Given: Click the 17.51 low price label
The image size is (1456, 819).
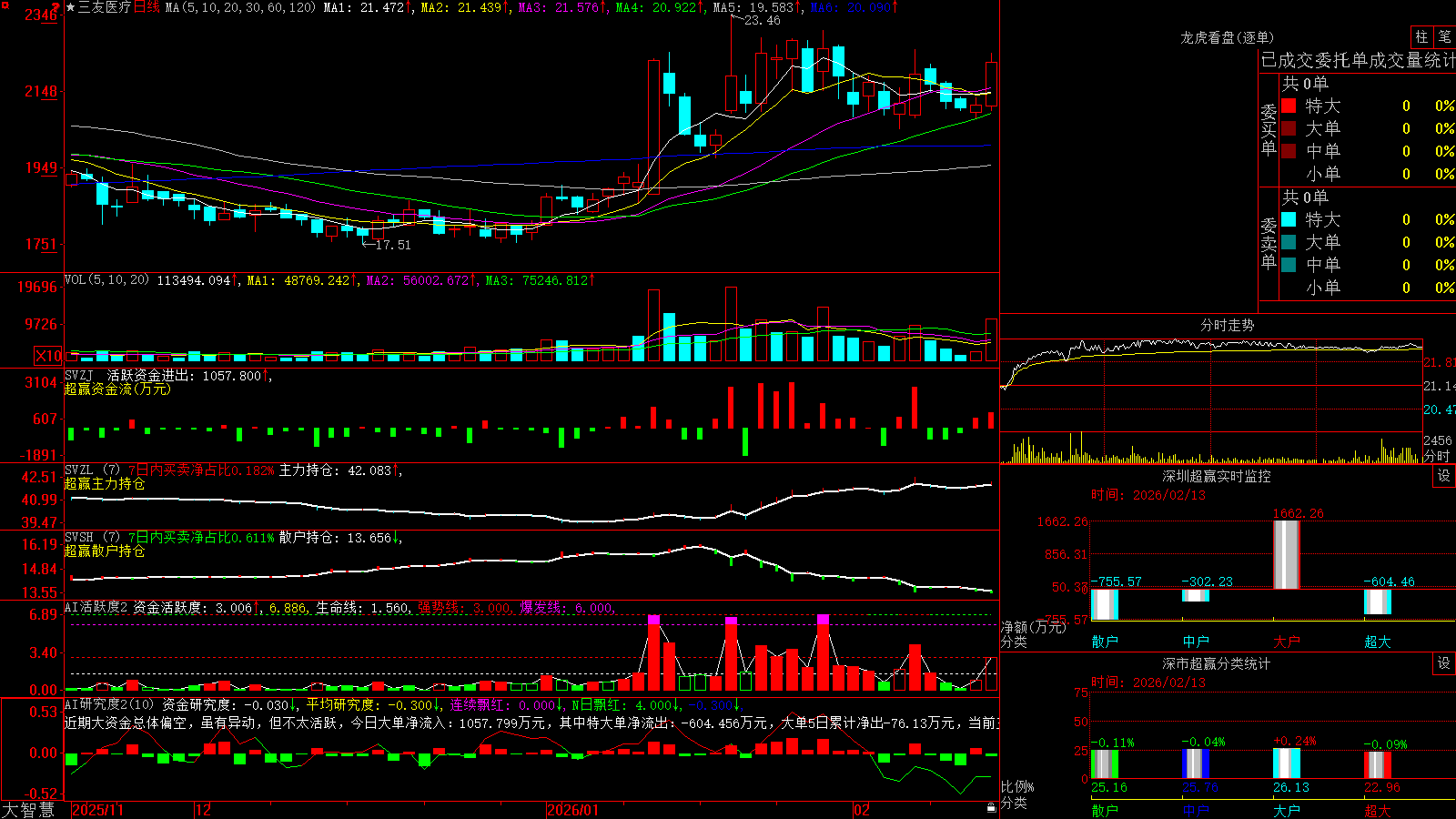Looking at the screenshot, I should click(392, 245).
